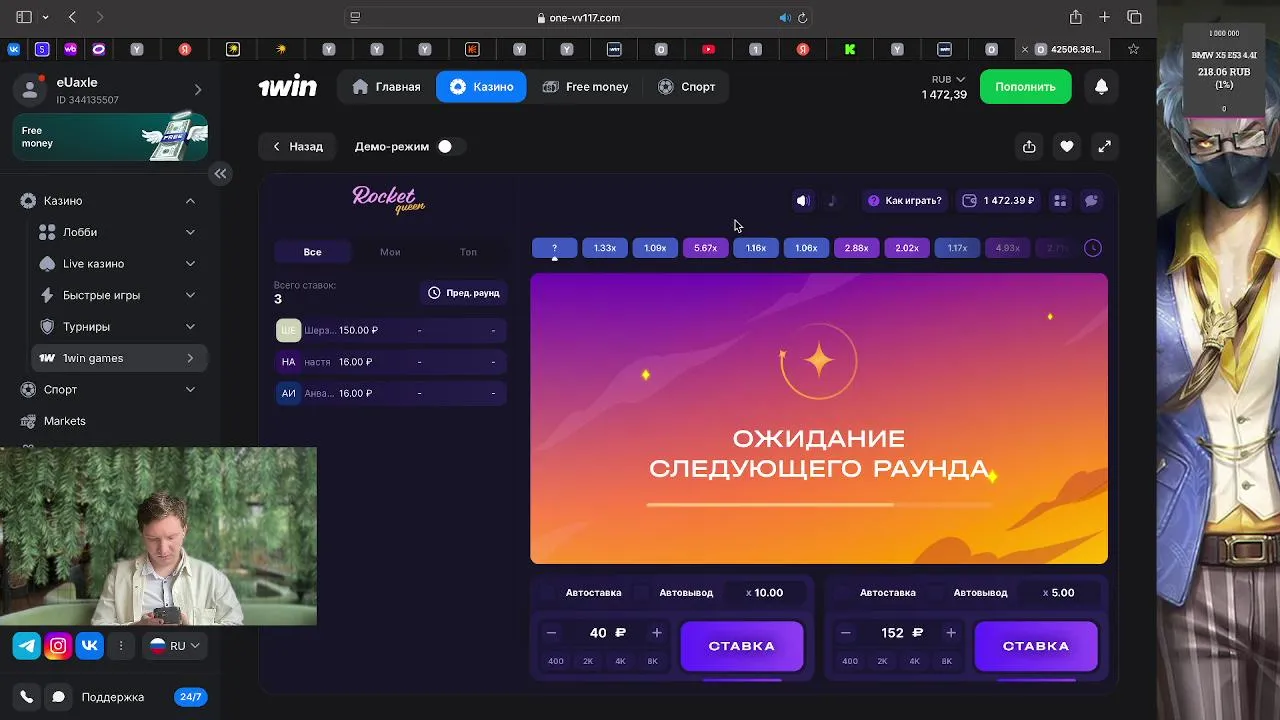
Task: Decrease the 152 ₽ bet amount
Action: click(845, 633)
